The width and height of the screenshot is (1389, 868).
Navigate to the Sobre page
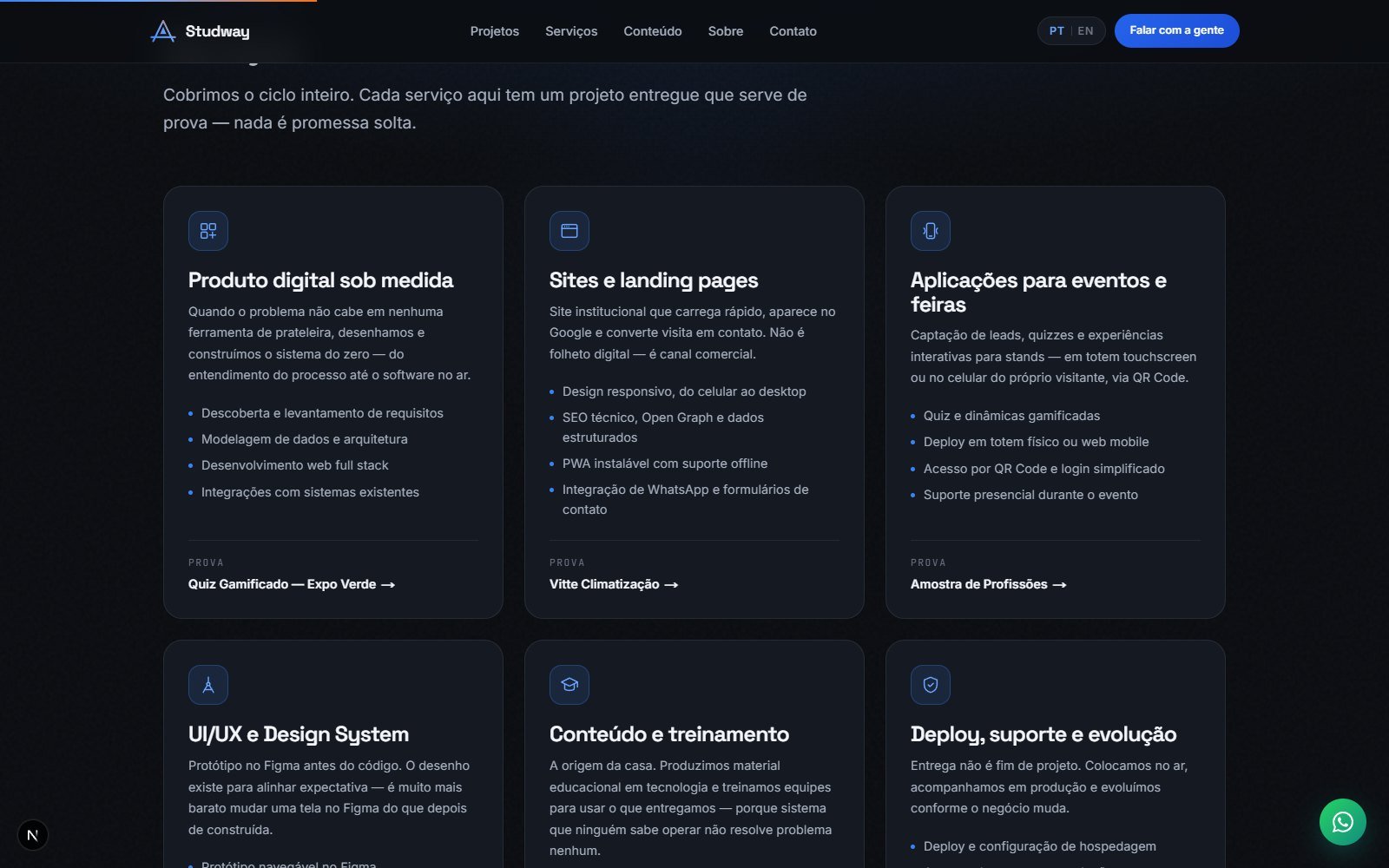[726, 31]
